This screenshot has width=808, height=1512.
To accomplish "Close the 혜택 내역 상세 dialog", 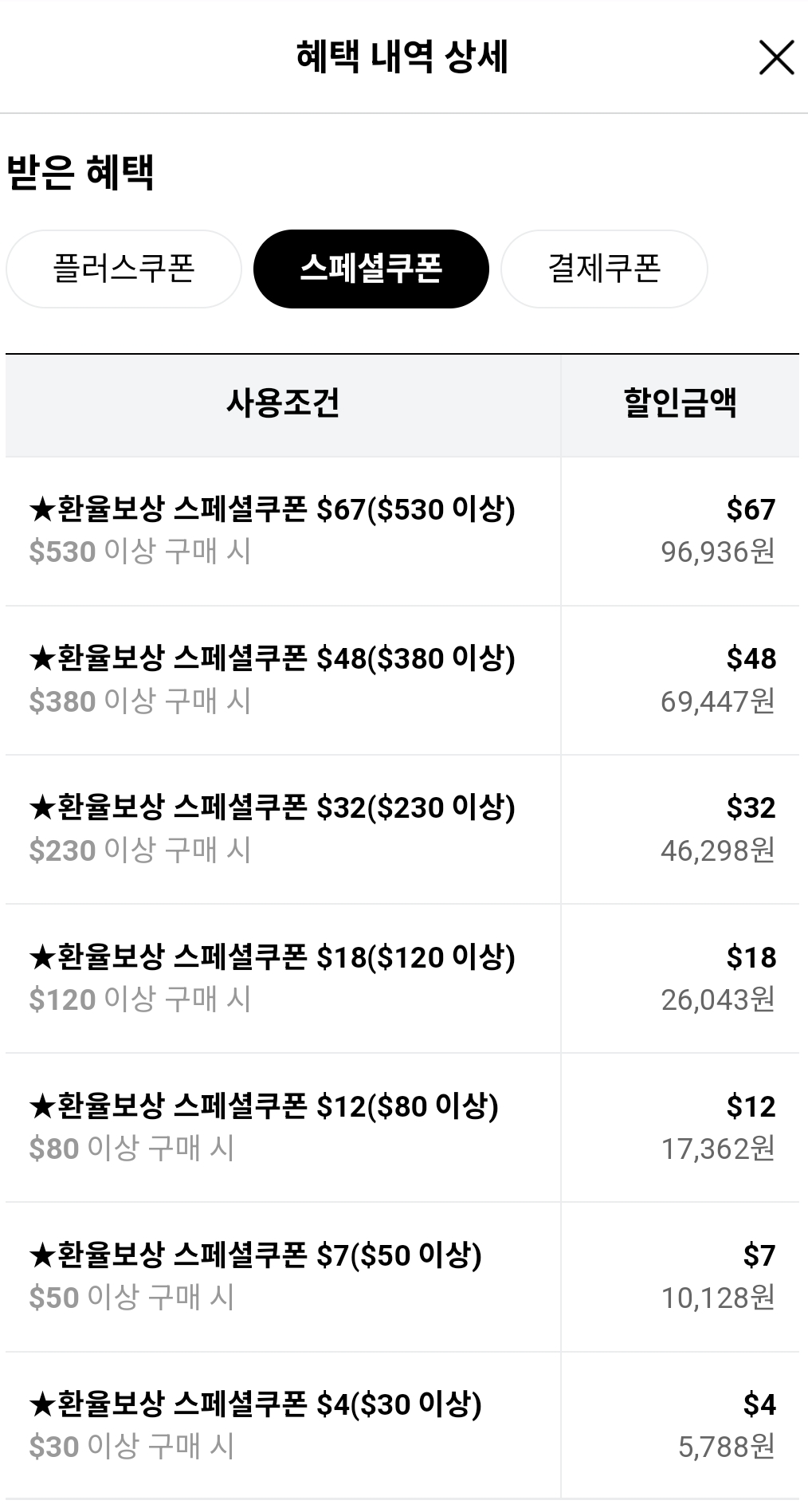I will tap(776, 58).
